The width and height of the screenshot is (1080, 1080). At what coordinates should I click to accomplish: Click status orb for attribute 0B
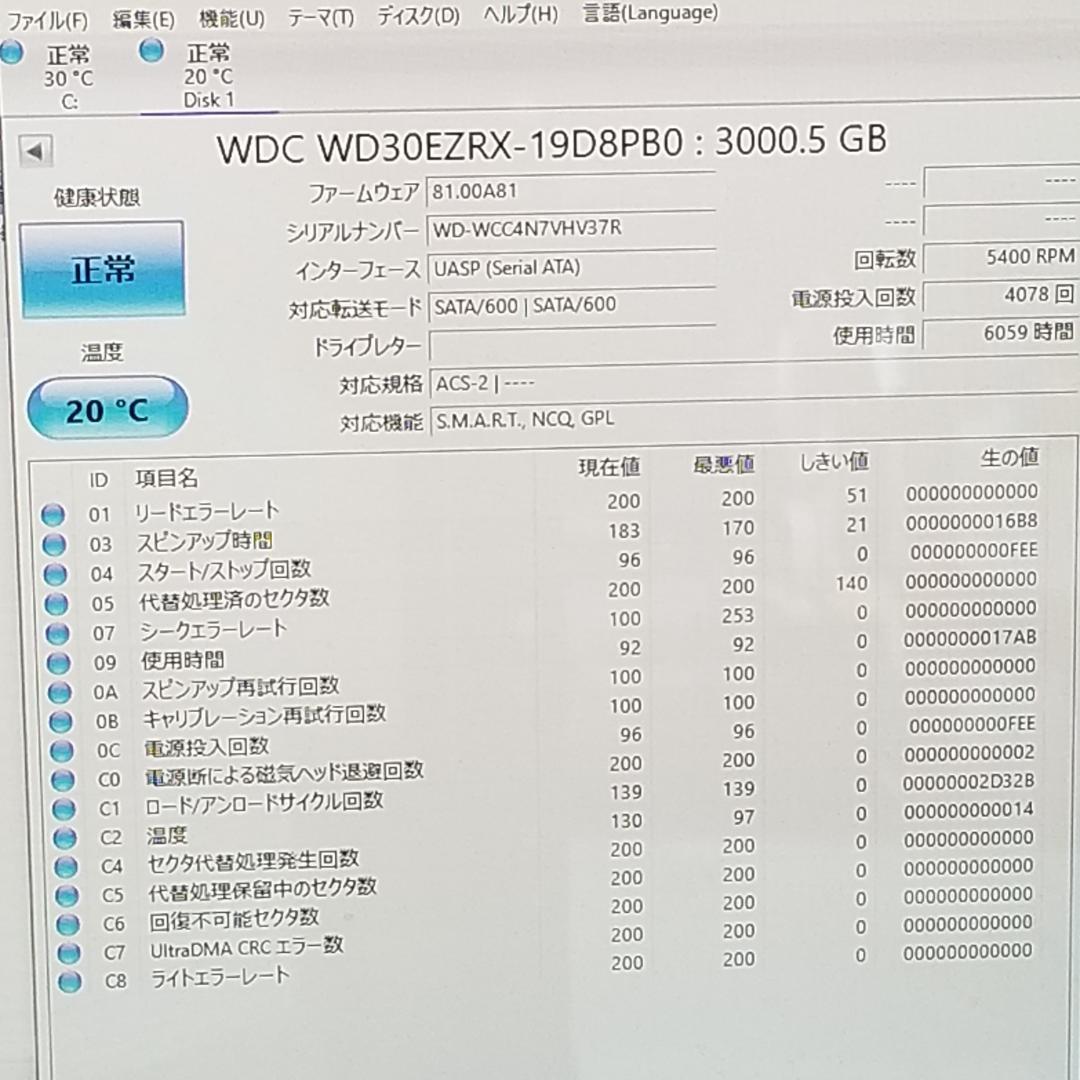61,722
